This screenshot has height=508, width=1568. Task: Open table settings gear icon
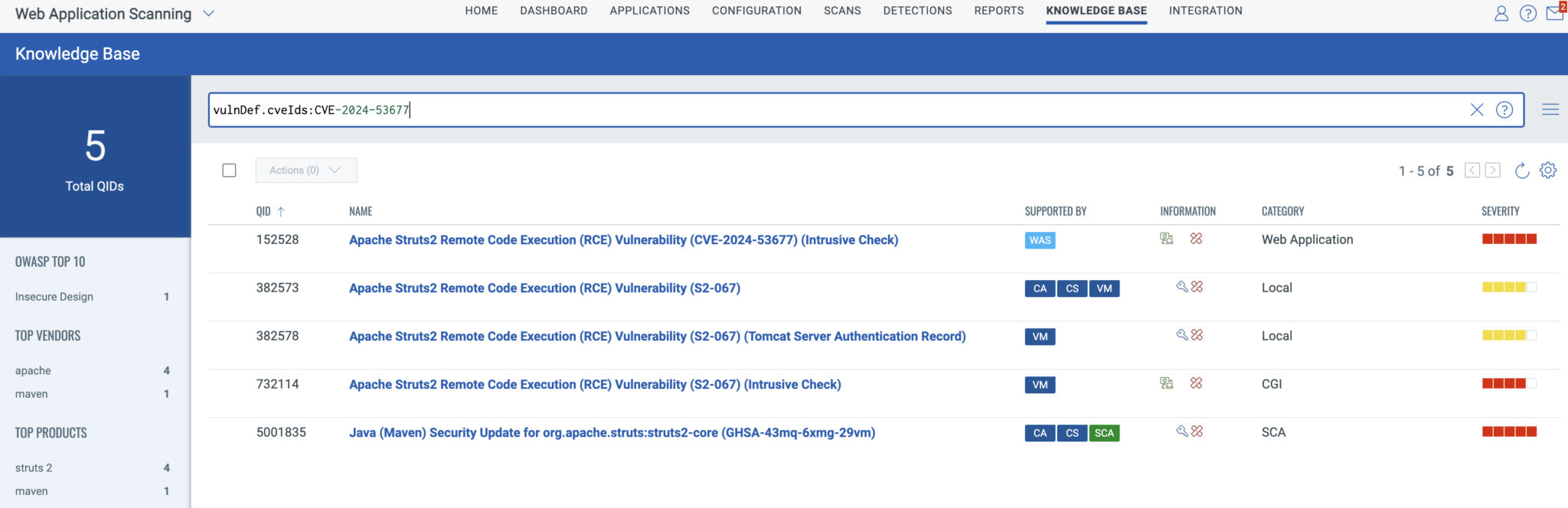point(1548,171)
